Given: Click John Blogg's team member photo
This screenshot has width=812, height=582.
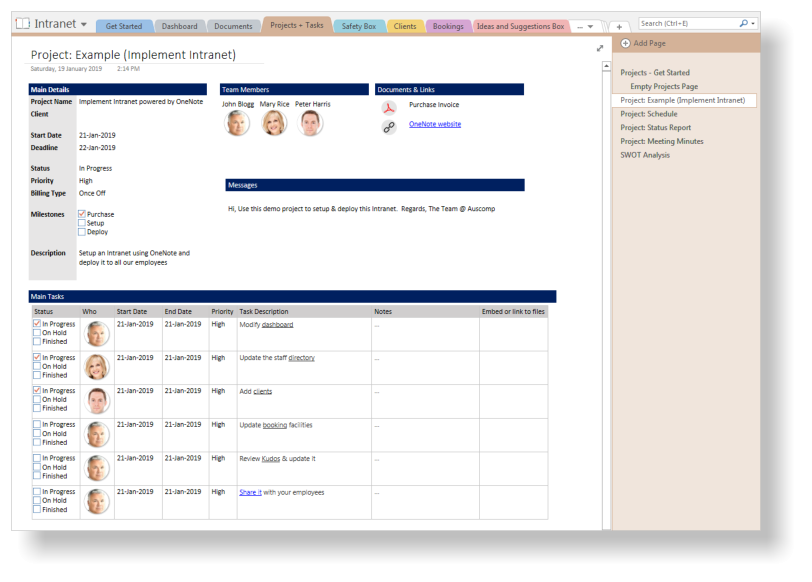Looking at the screenshot, I should [x=237, y=123].
